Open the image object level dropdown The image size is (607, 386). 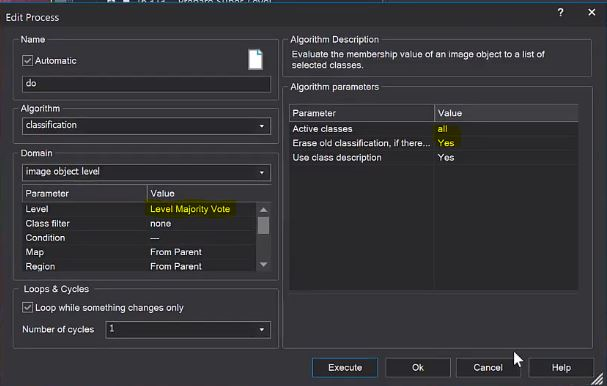point(146,172)
